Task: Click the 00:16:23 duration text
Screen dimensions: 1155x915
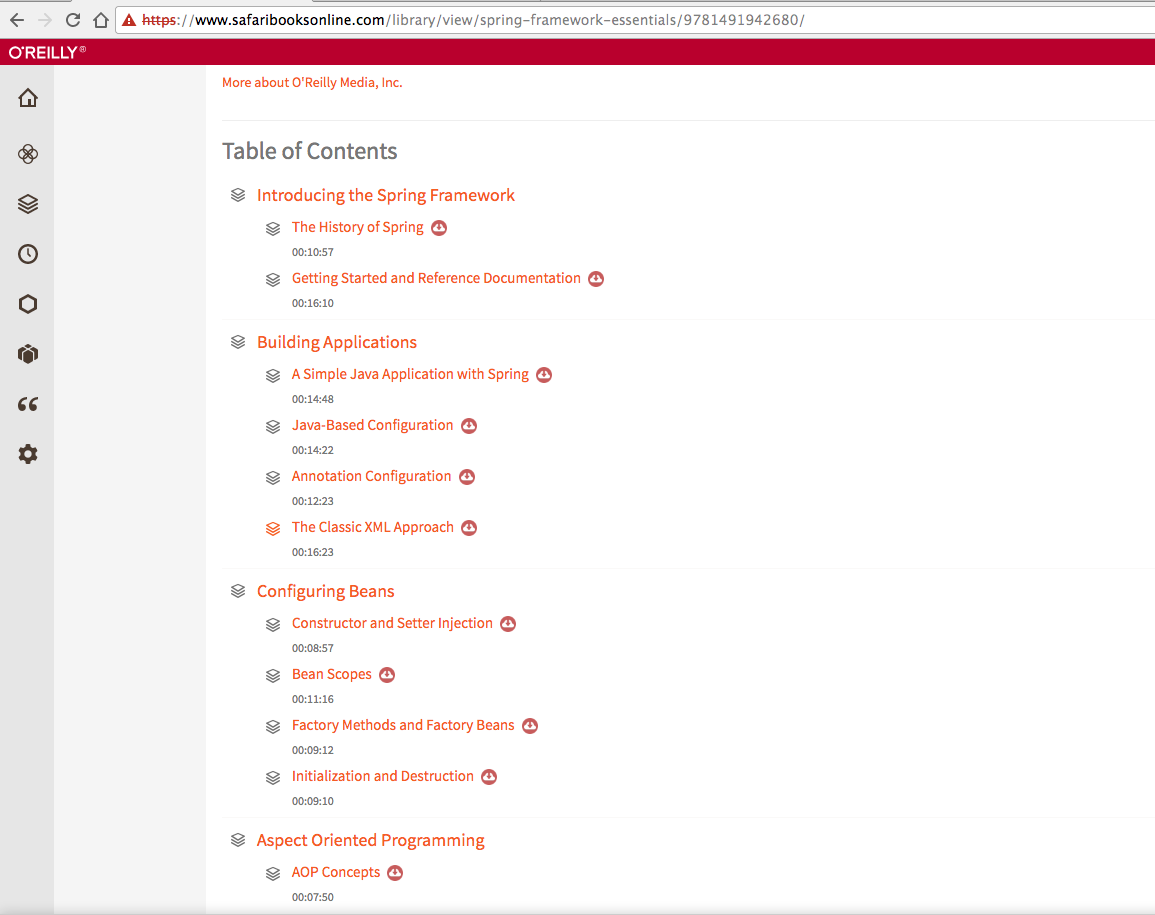Action: 312,552
